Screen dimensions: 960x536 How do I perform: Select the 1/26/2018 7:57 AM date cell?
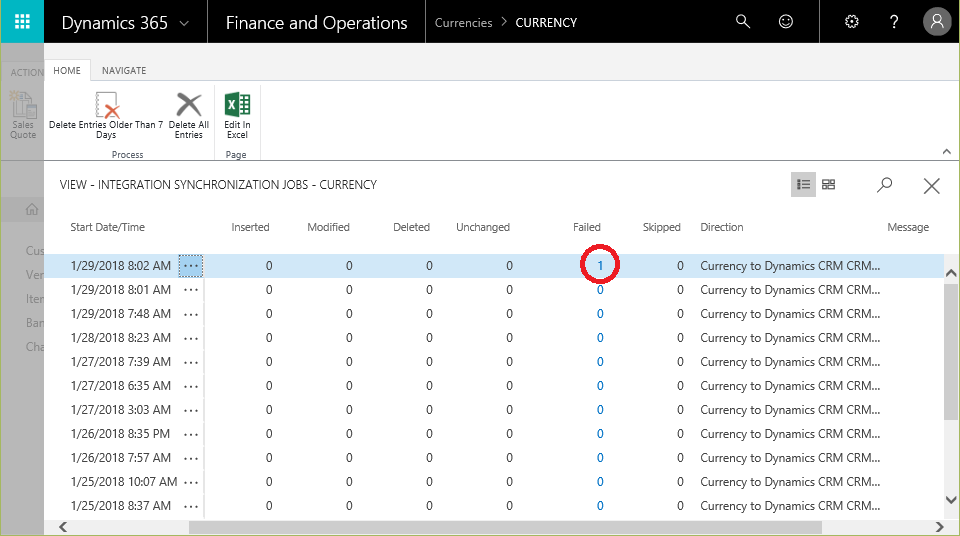(121, 458)
